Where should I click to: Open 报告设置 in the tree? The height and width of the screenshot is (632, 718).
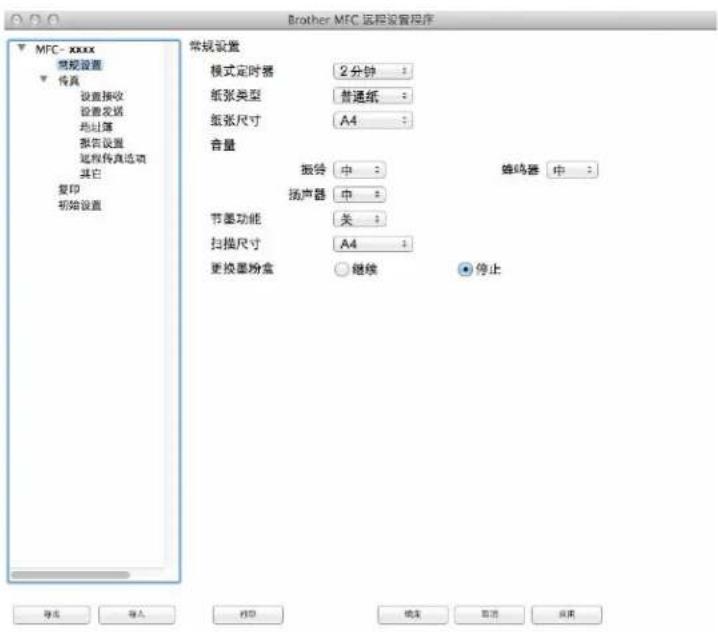(102, 143)
